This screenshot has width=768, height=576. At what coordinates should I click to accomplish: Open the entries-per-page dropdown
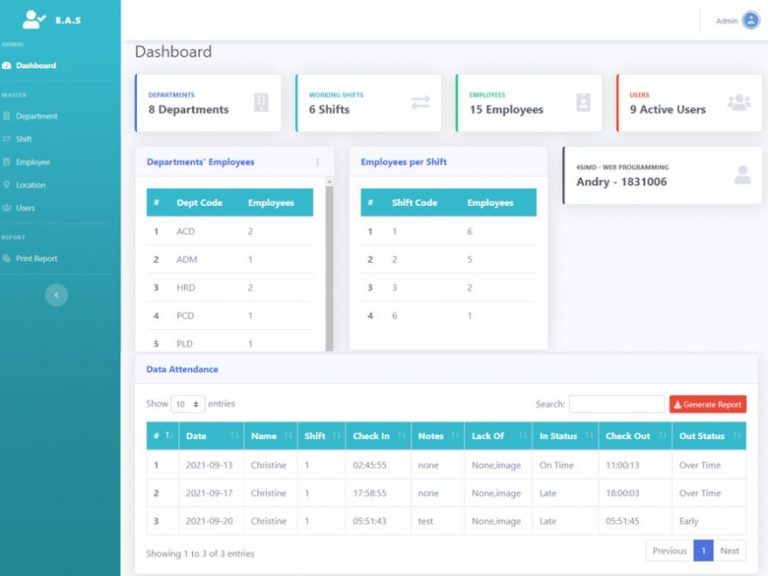(187, 404)
